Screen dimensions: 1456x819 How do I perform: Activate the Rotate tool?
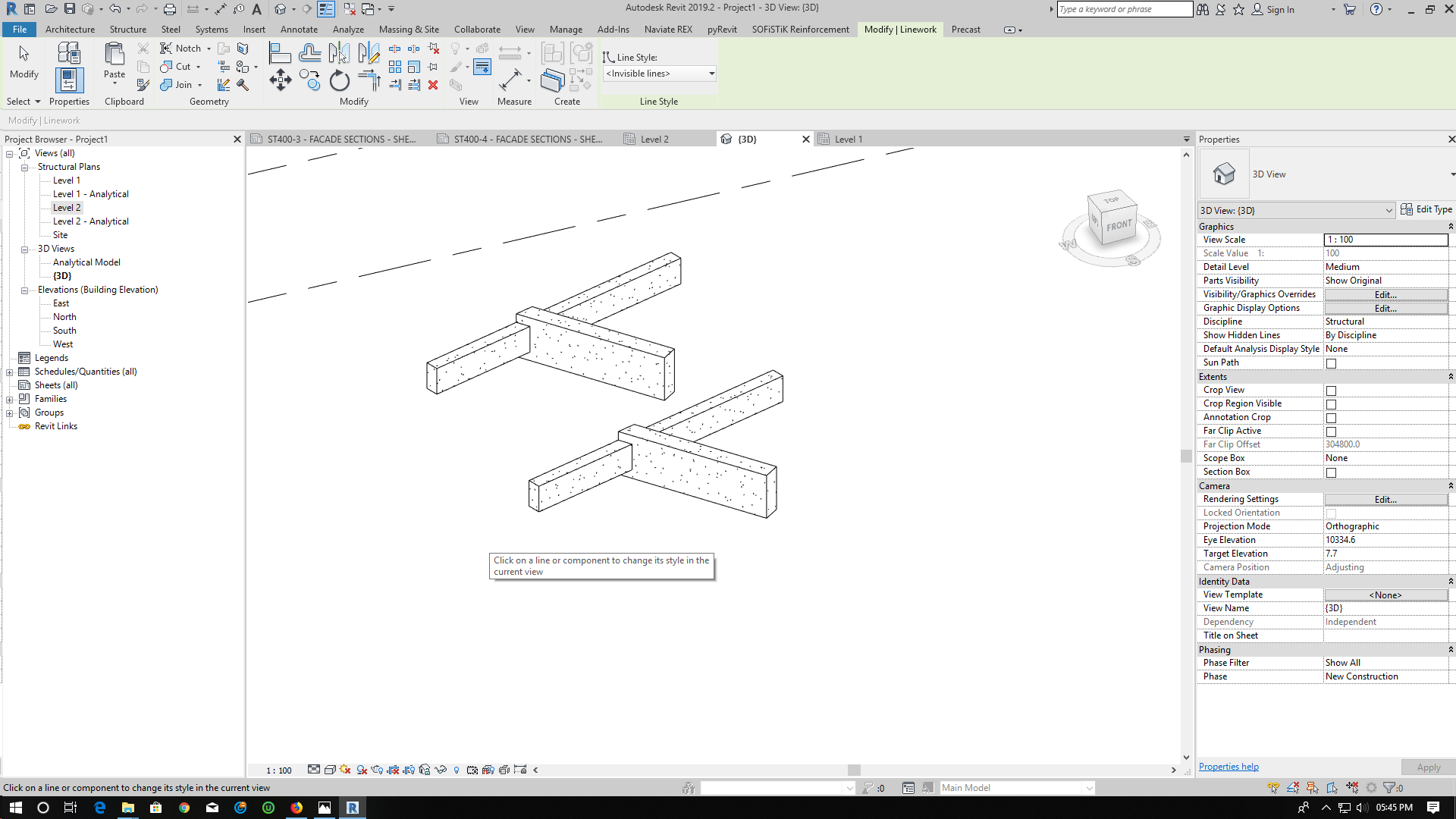339,80
